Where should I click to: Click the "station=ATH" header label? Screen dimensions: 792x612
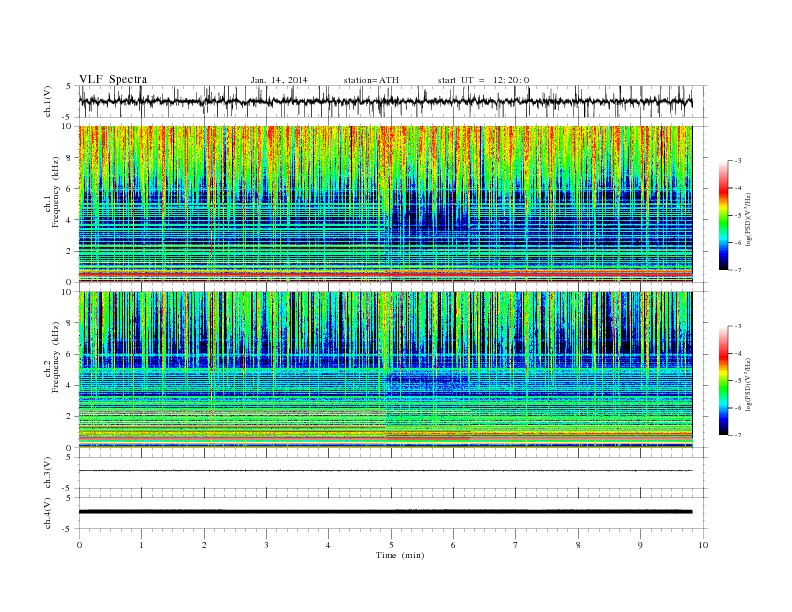[371, 80]
